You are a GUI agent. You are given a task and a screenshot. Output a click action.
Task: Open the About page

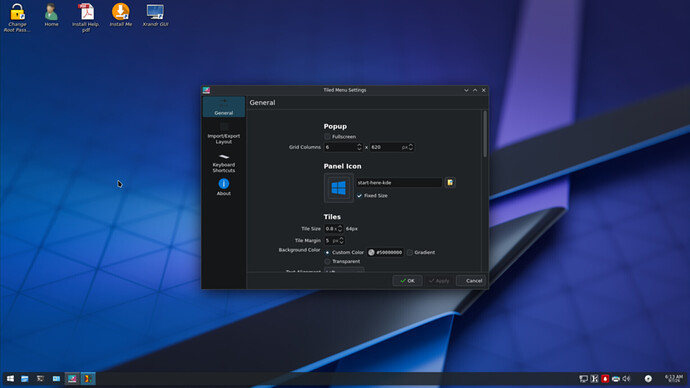(224, 187)
